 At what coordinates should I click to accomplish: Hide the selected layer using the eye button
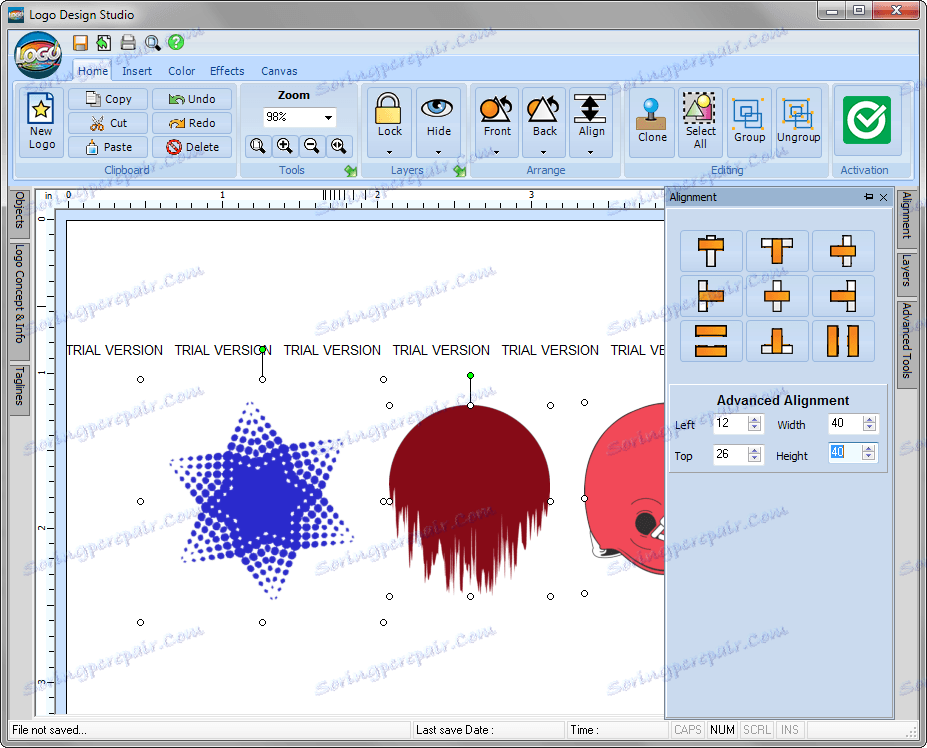point(438,122)
